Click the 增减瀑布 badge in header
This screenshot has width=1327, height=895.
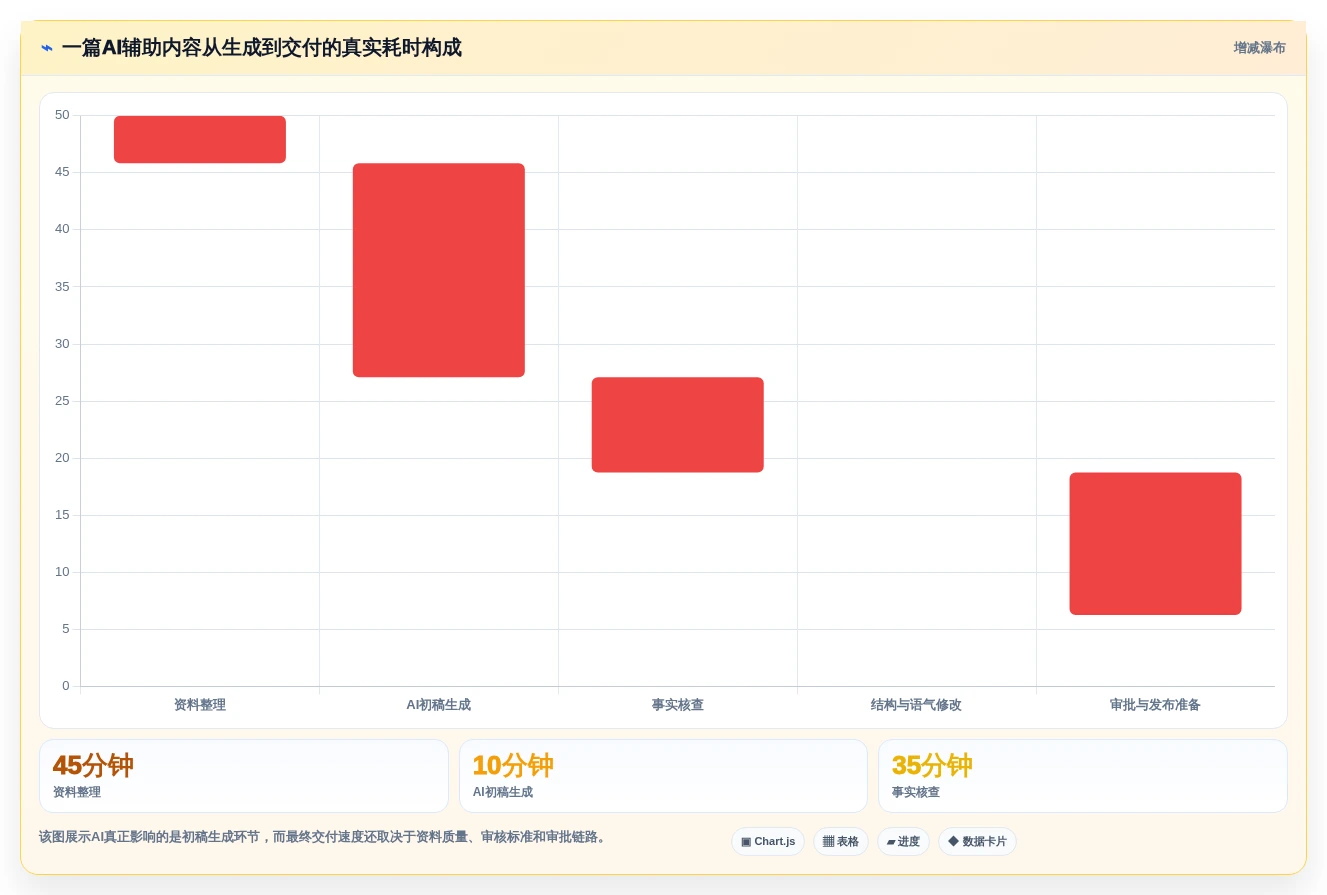1259,48
